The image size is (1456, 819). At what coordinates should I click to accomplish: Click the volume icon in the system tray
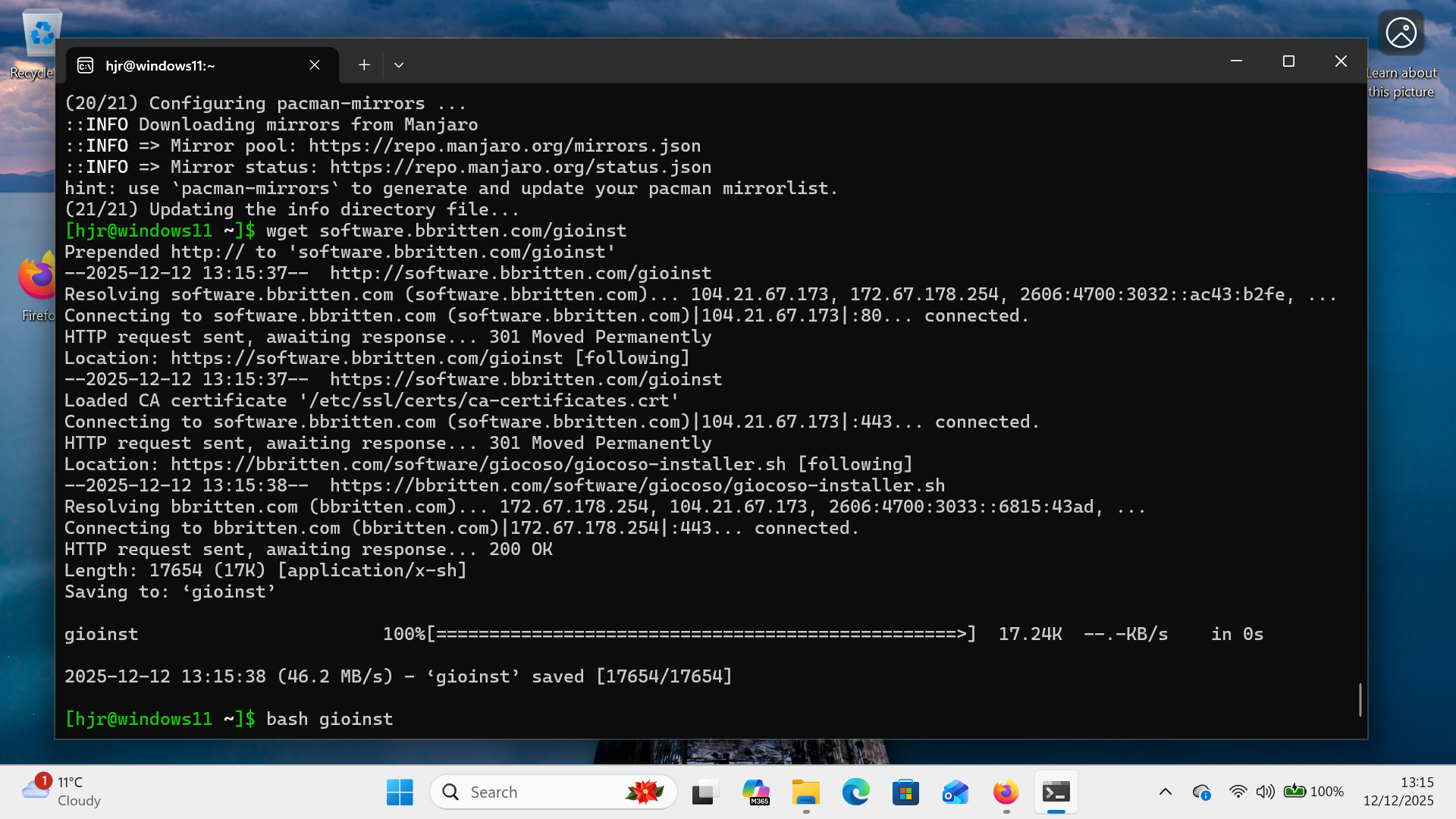pos(1265,791)
